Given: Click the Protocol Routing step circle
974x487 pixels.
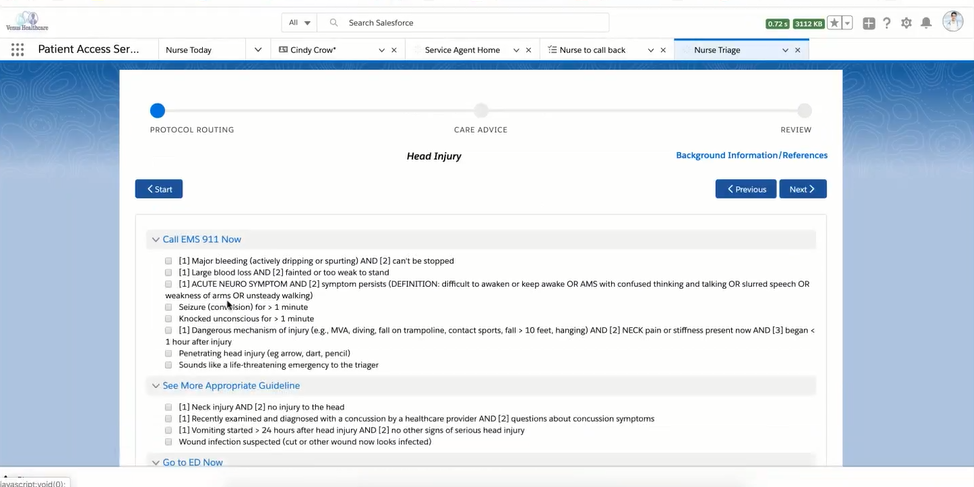Looking at the screenshot, I should tap(157, 111).
